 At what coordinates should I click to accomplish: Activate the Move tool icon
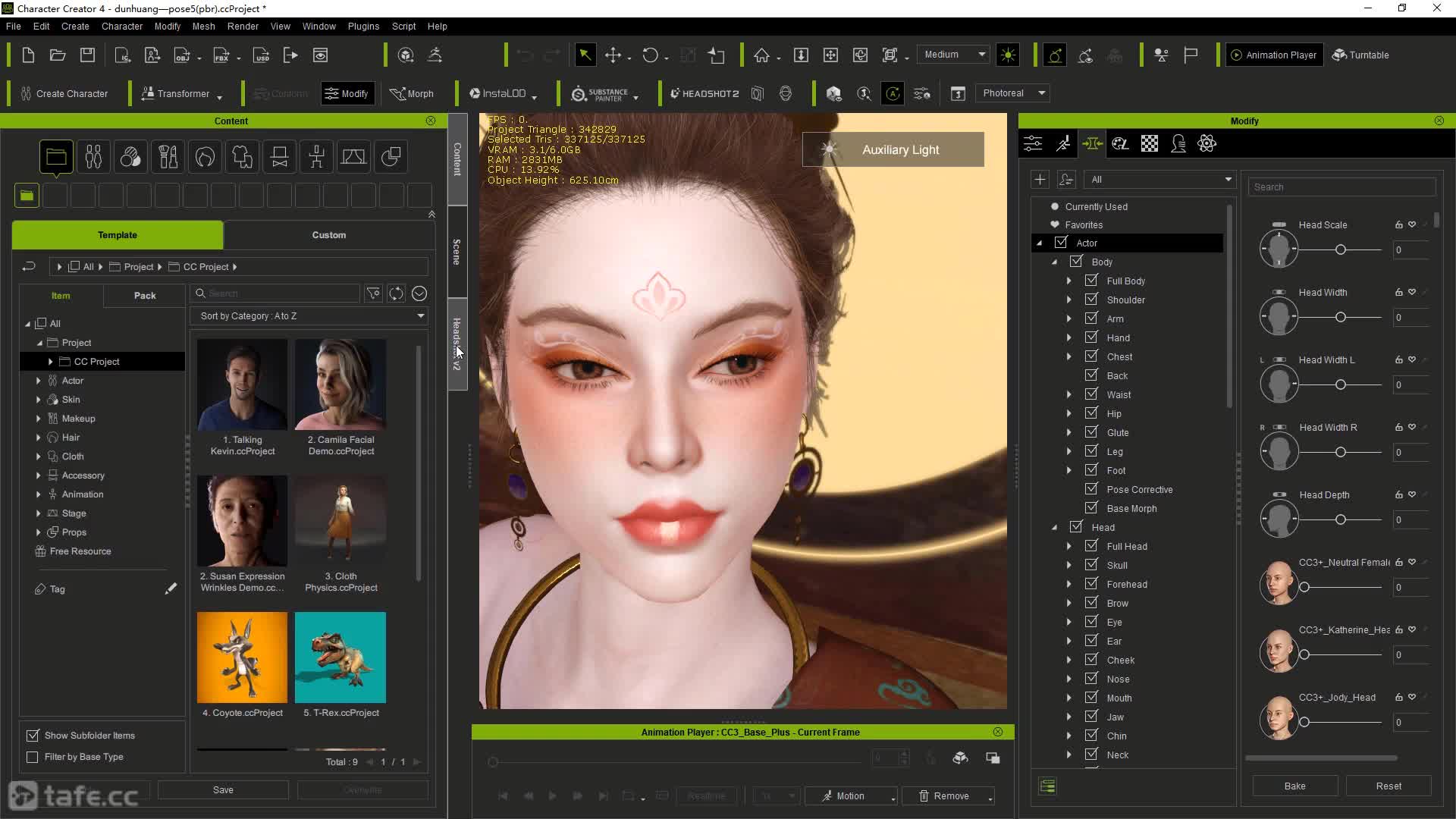pos(613,55)
